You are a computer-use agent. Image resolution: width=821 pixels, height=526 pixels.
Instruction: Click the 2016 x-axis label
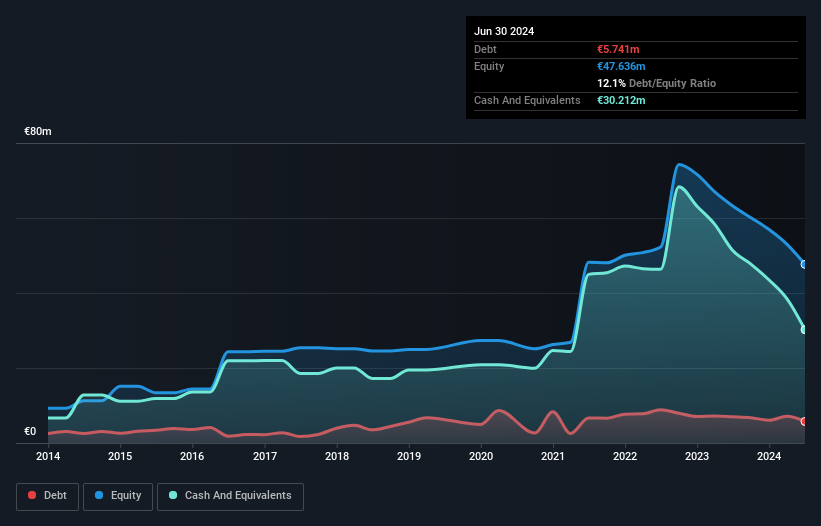[192, 456]
